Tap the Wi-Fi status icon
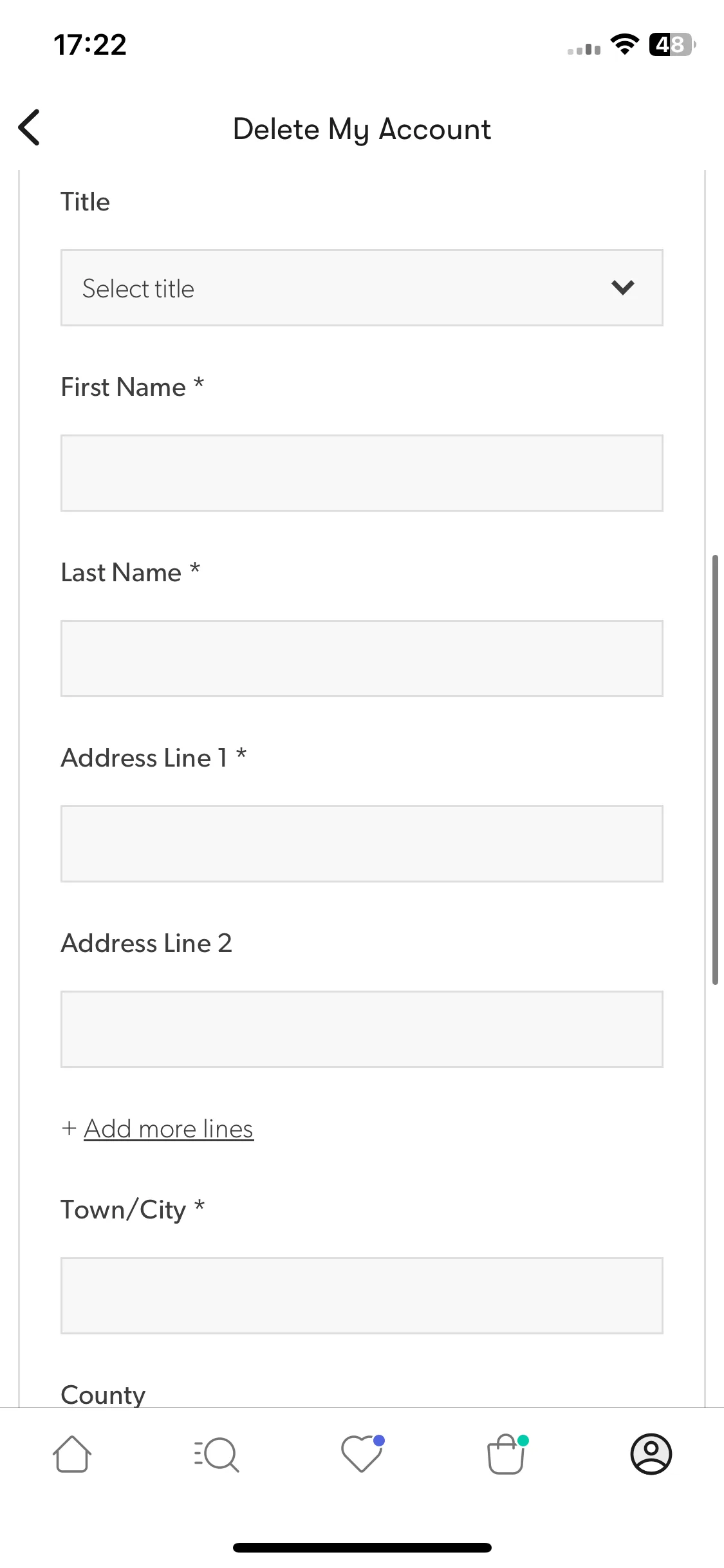 click(x=624, y=44)
